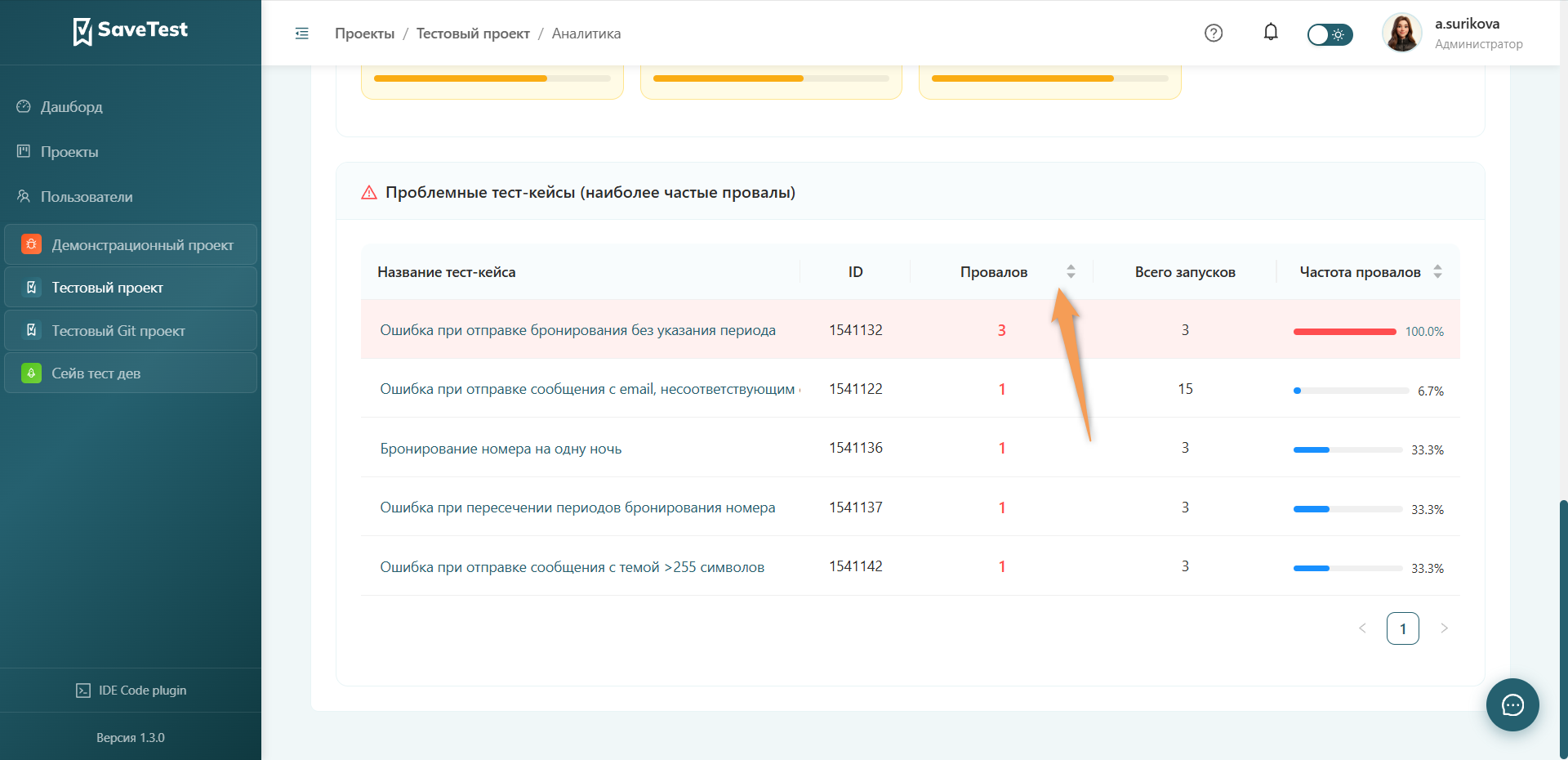The width and height of the screenshot is (1568, 760).
Task: Go to previous page arrow in pagination
Action: pos(1362,628)
